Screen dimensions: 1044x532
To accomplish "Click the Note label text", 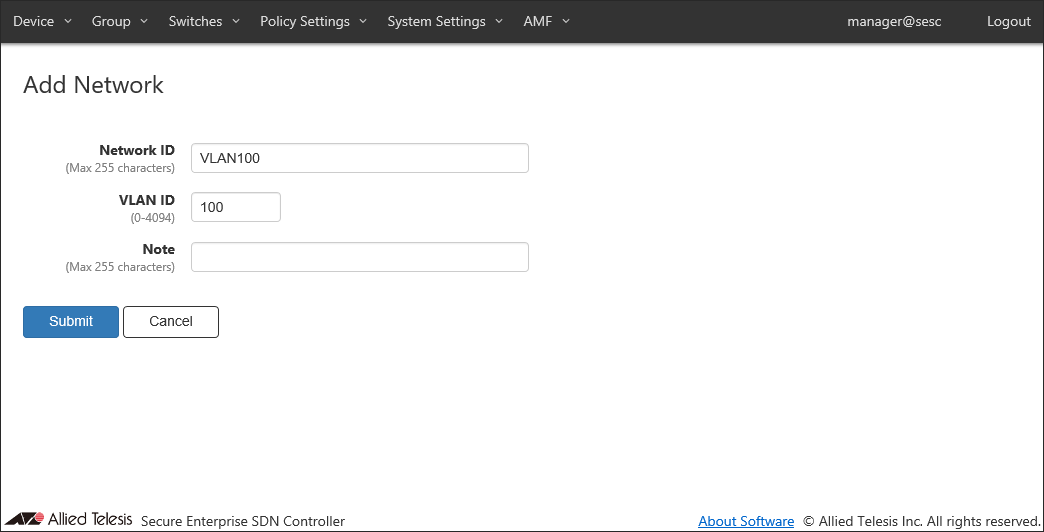I will point(158,249).
